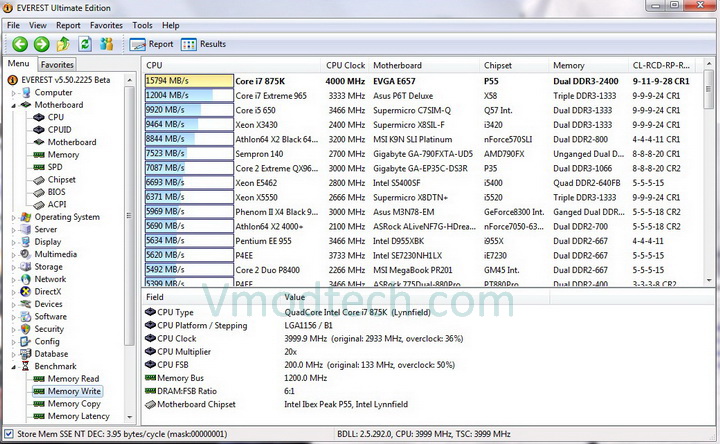Click the Database icon in the tree
The width and height of the screenshot is (720, 444).
coord(26,354)
